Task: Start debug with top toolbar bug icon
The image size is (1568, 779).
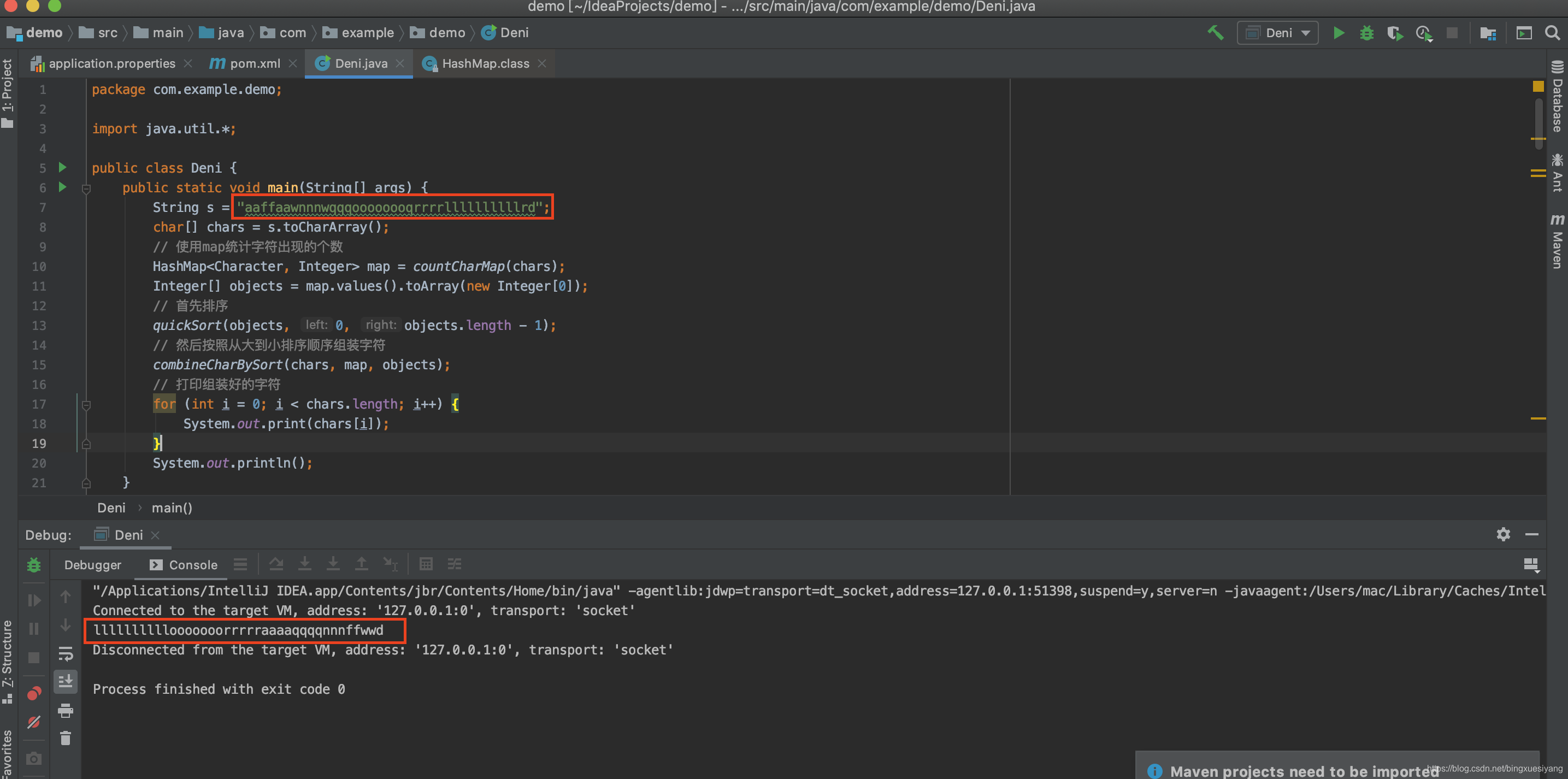Action: coord(1366,33)
